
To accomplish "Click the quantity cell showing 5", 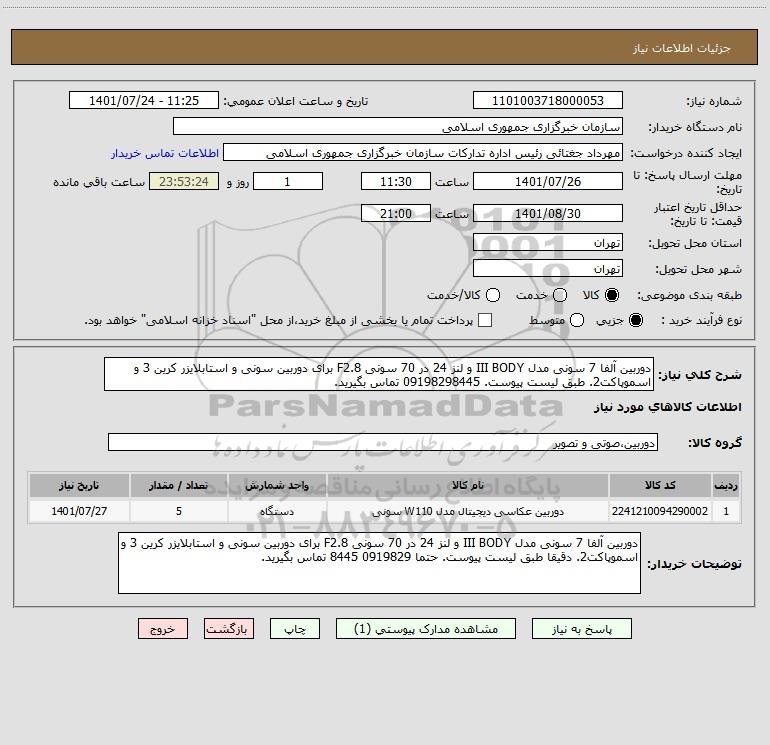I will (179, 511).
